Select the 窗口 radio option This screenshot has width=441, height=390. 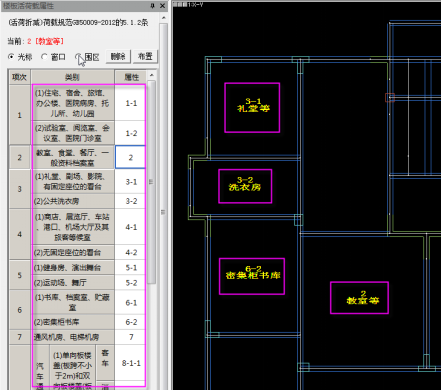pos(53,57)
